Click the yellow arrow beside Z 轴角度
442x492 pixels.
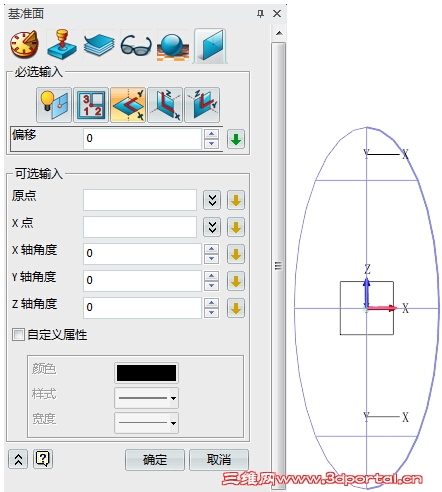click(x=236, y=308)
